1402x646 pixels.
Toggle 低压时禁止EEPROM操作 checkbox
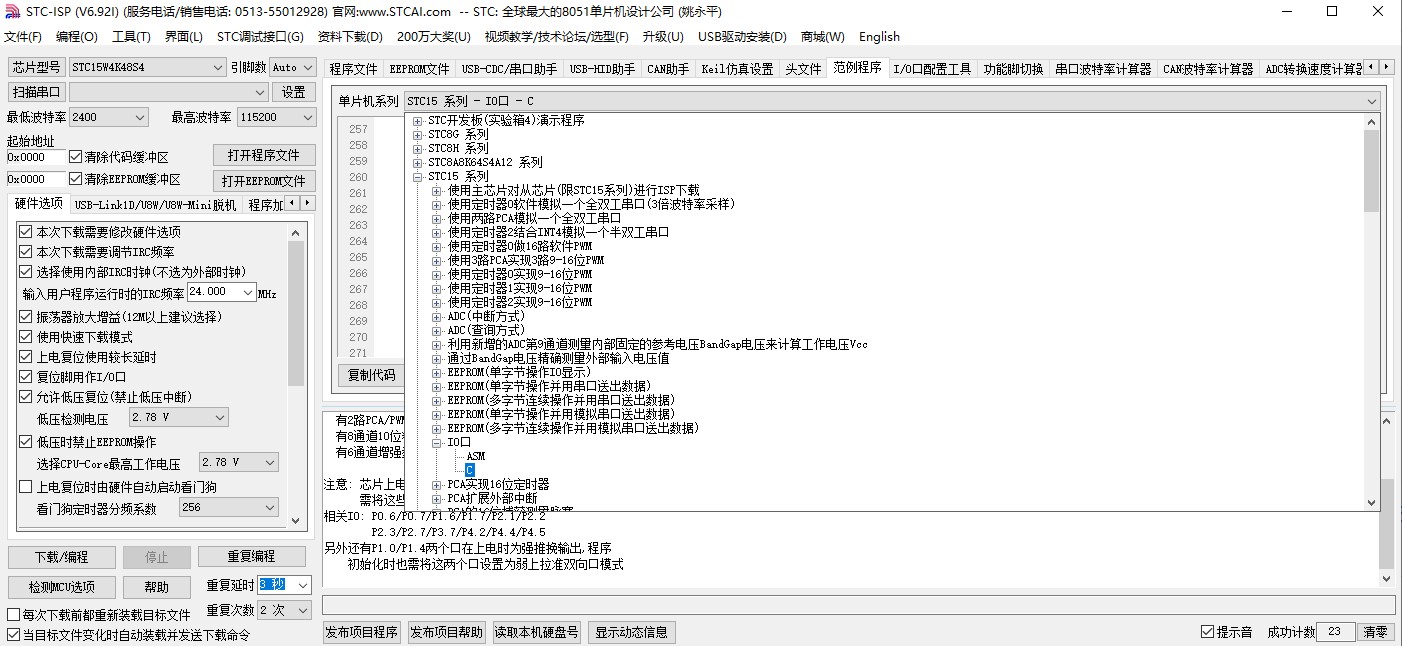(26, 442)
